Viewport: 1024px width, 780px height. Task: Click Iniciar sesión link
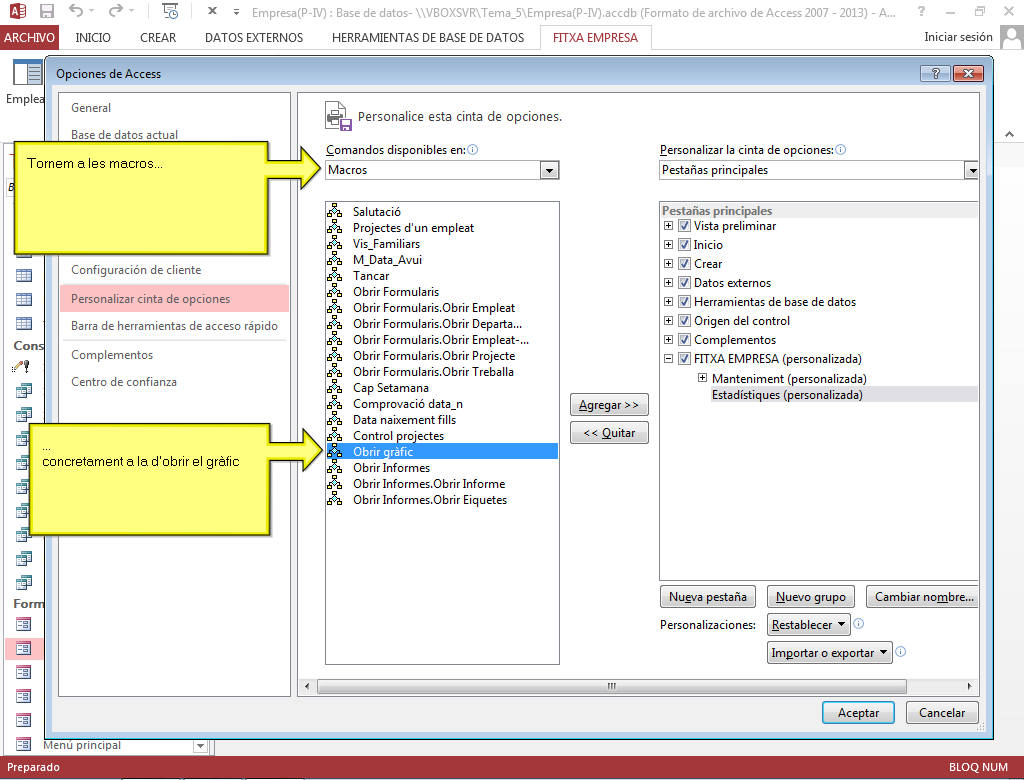click(x=958, y=37)
